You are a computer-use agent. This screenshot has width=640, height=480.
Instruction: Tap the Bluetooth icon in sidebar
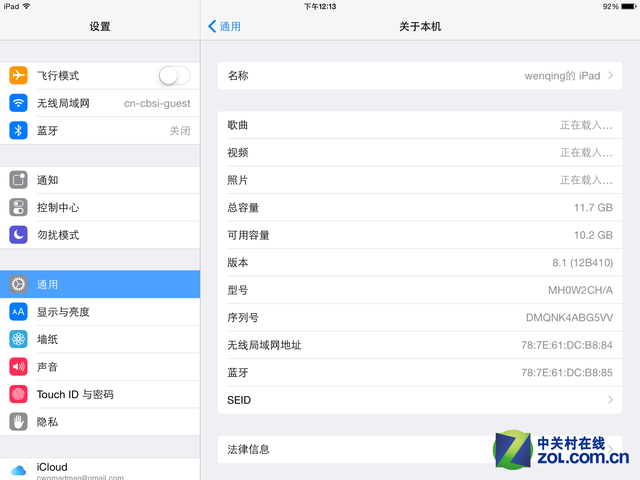click(18, 131)
